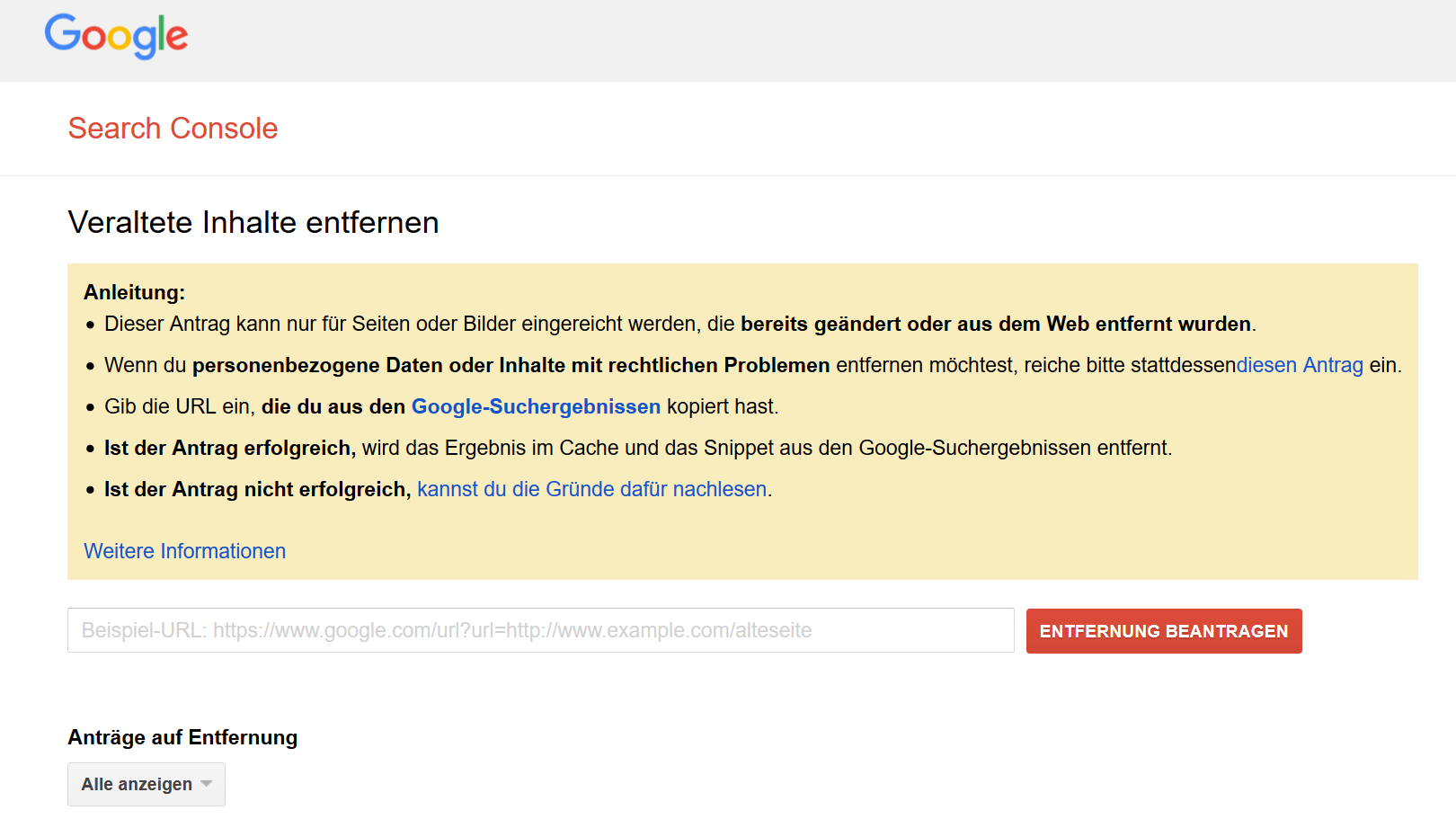Click the bold 'Ist der Antrag nicht erfolgreich,' text
The height and width of the screenshot is (819, 1456).
pos(257,489)
